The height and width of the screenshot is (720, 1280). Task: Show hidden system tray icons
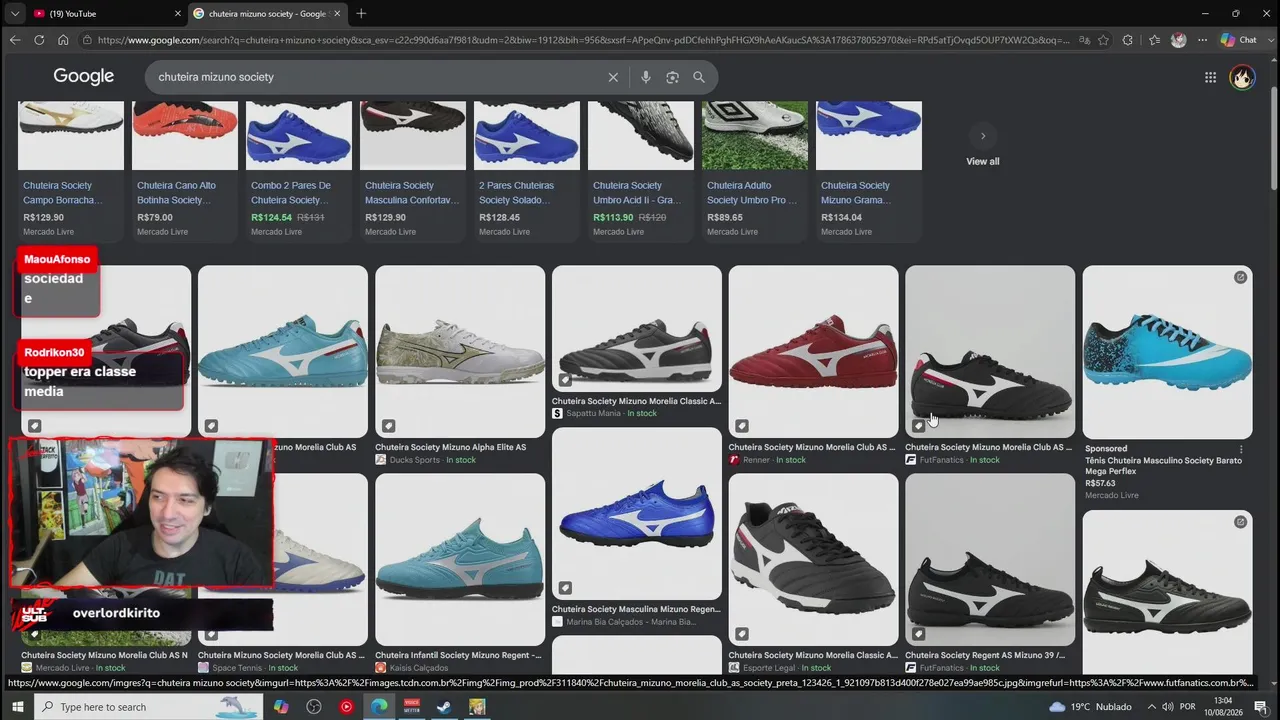coord(1152,707)
